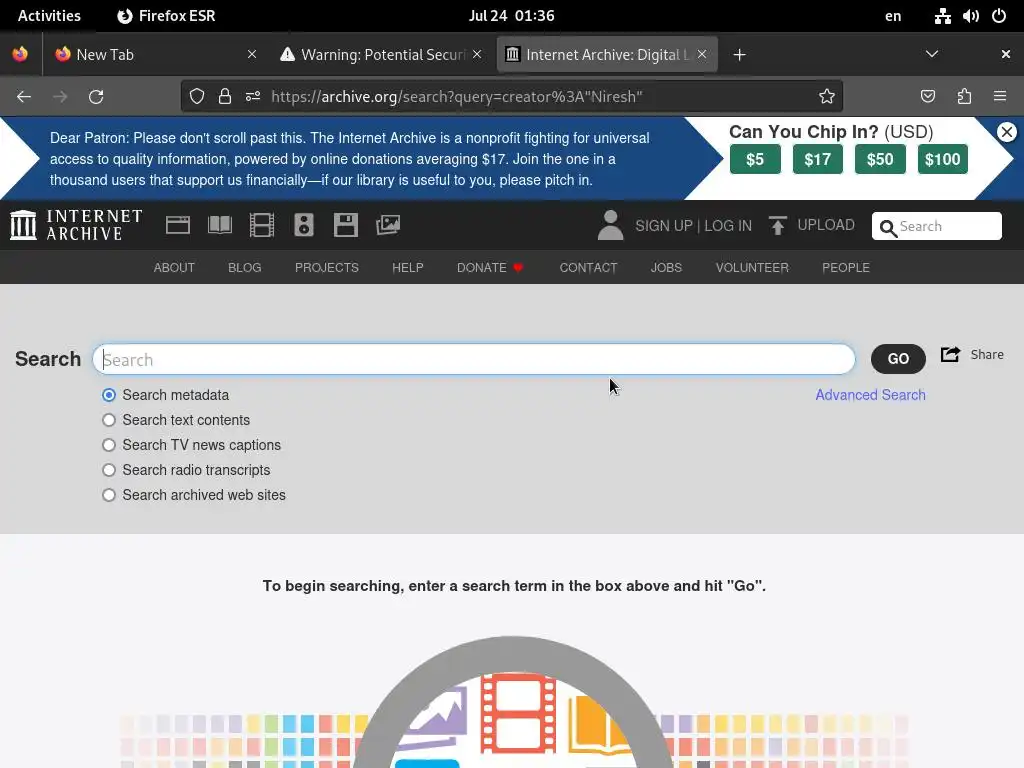Image resolution: width=1024 pixels, height=768 pixels.
Task: Show site security padlock info
Action: (225, 97)
